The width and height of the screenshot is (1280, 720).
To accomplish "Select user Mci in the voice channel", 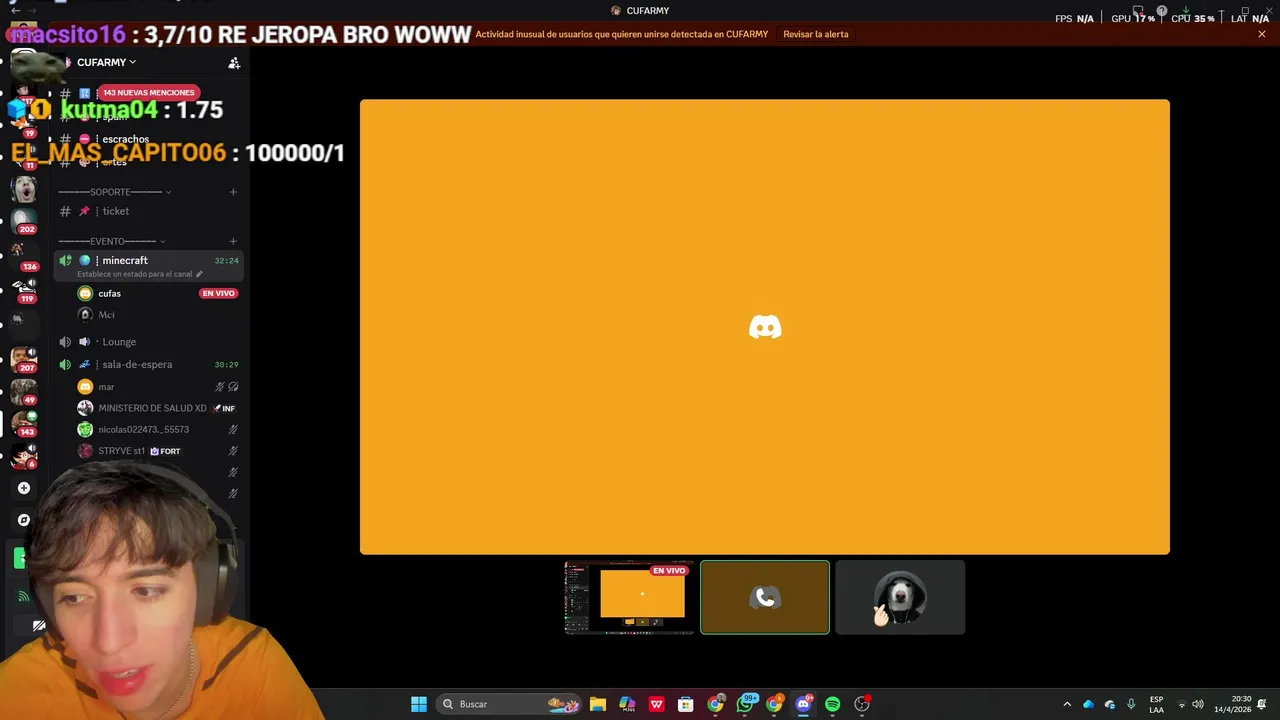I will pyautogui.click(x=106, y=314).
